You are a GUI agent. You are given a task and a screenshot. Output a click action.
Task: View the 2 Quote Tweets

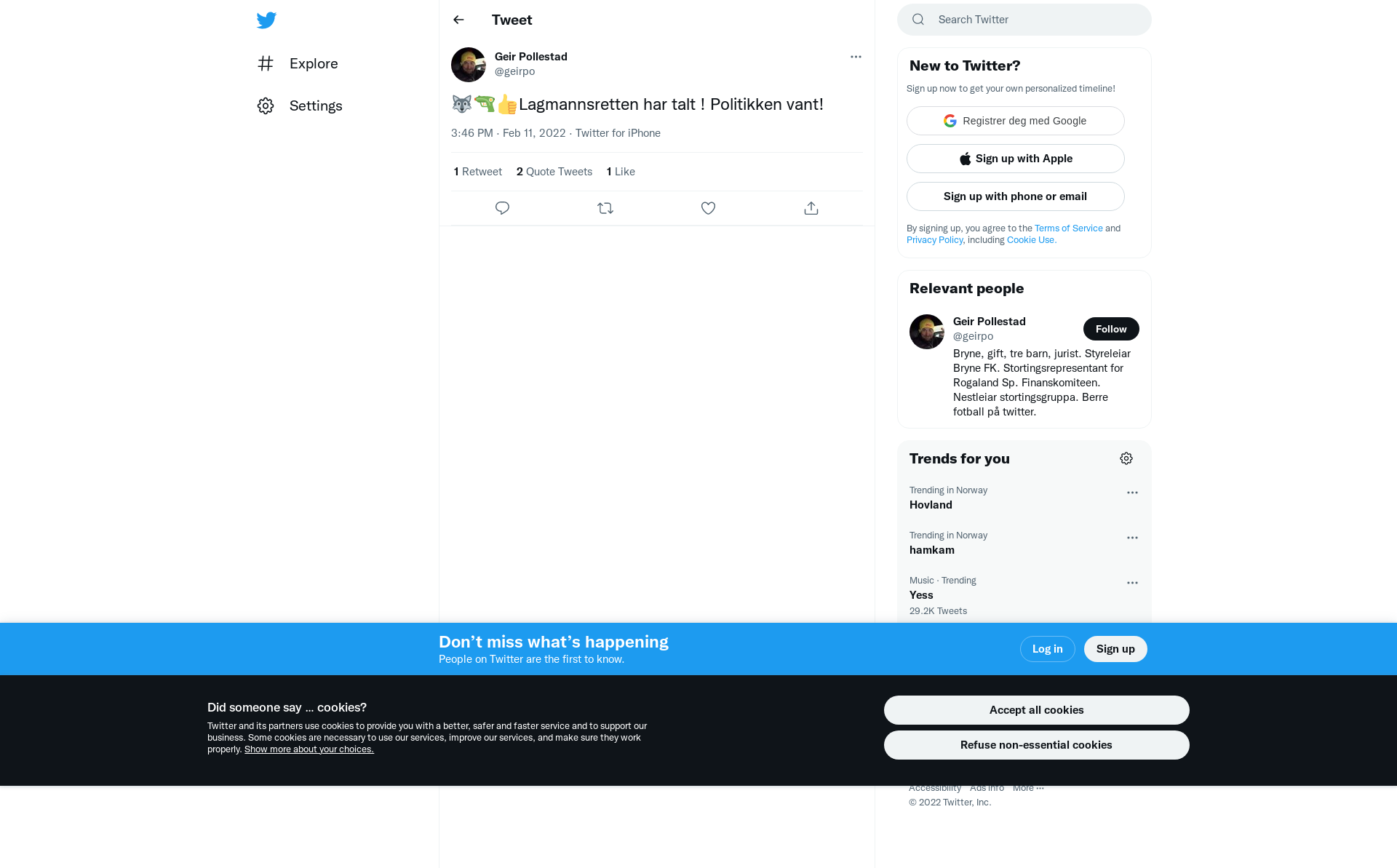(554, 172)
